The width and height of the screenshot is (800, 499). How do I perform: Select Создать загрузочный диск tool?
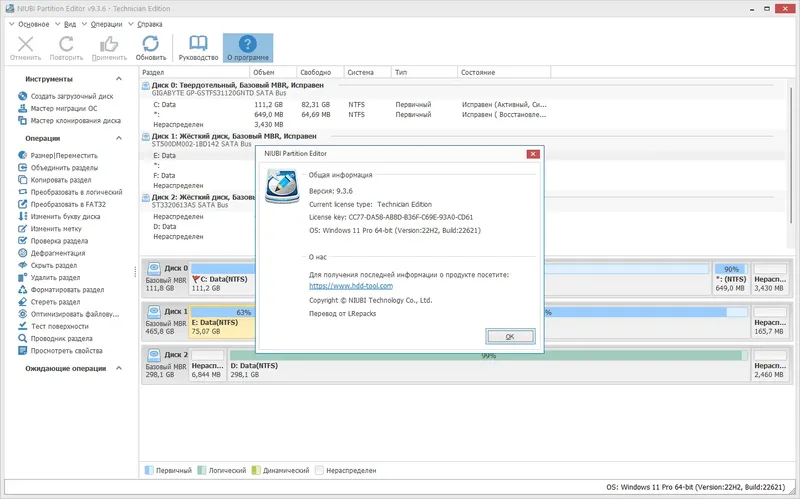point(72,96)
